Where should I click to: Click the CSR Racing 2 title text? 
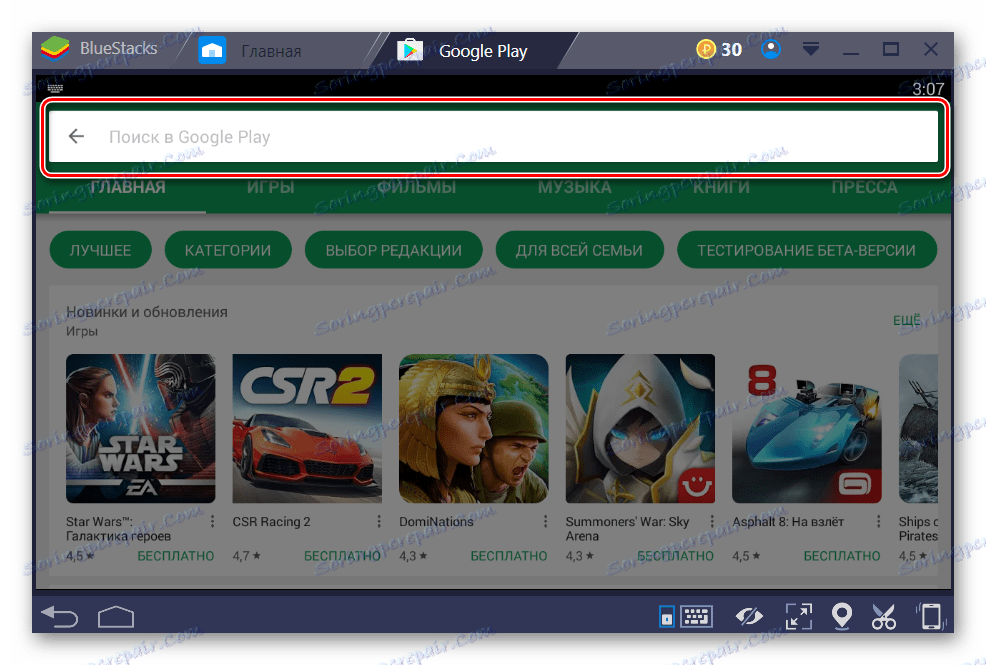(x=272, y=522)
